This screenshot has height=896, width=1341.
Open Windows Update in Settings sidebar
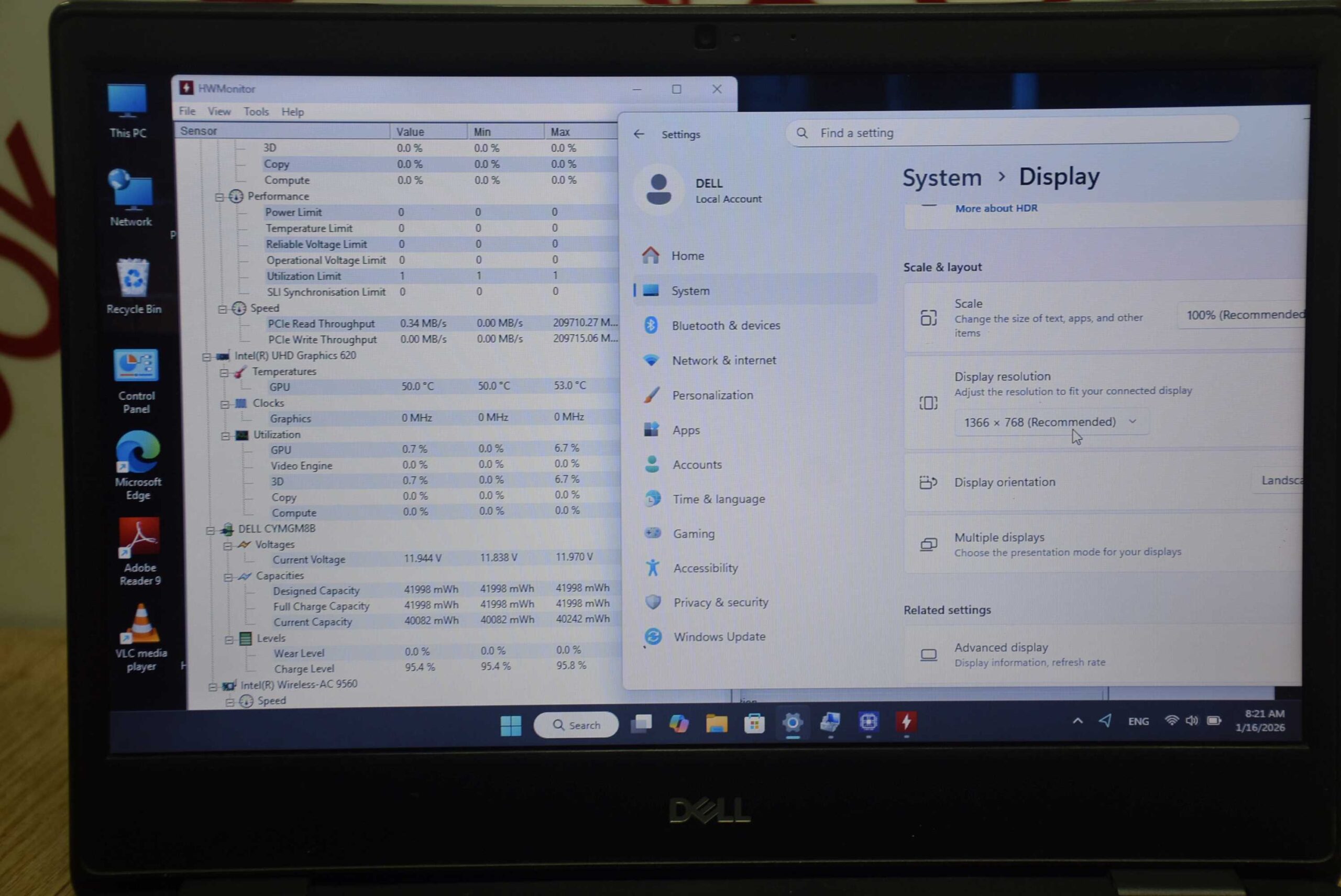pyautogui.click(x=719, y=637)
